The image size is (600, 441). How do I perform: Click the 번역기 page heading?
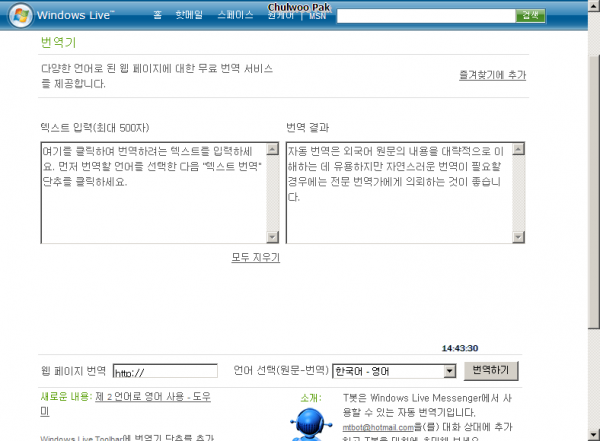pos(59,42)
